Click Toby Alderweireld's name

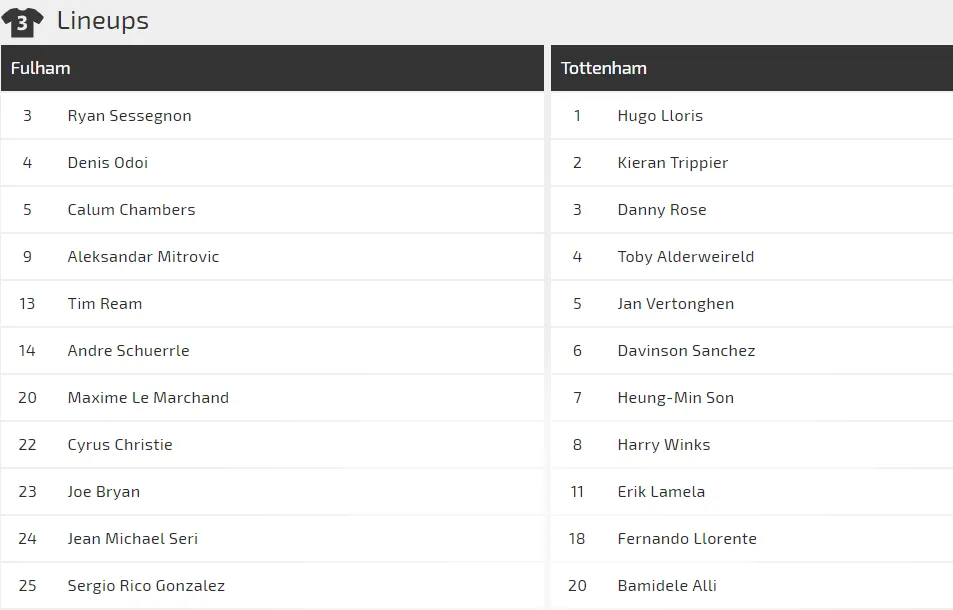pos(686,257)
